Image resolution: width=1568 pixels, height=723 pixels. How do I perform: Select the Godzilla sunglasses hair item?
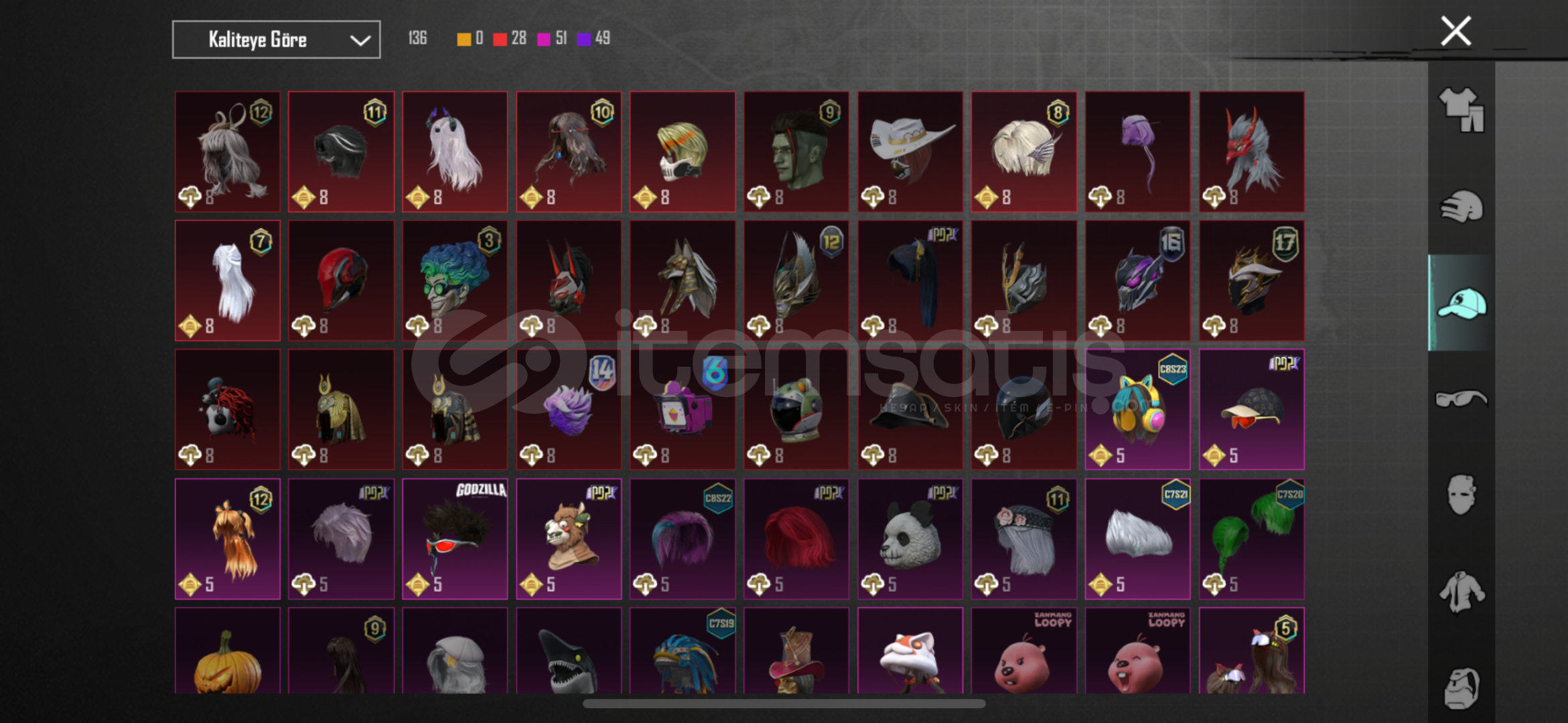click(x=455, y=539)
